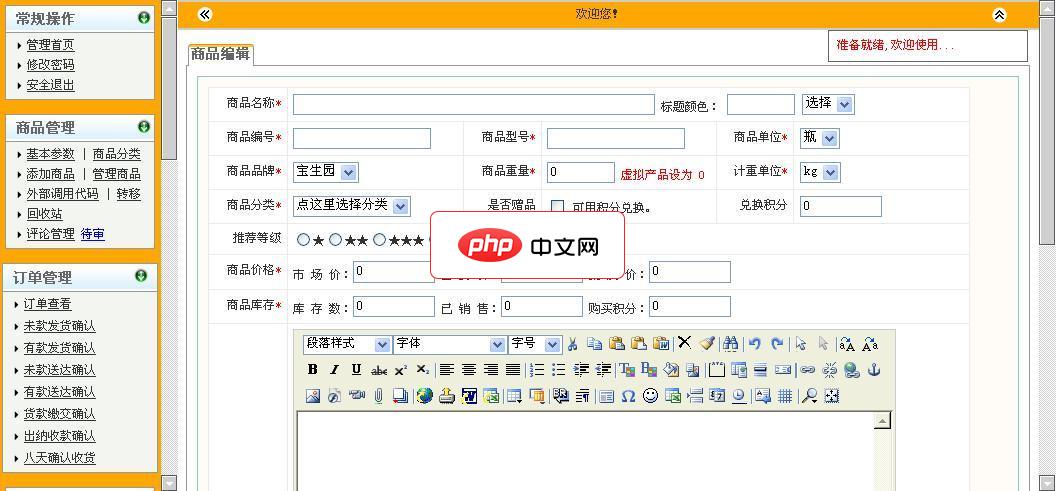Click the Undo arrow icon
The height and width of the screenshot is (491, 1056).
755,344
